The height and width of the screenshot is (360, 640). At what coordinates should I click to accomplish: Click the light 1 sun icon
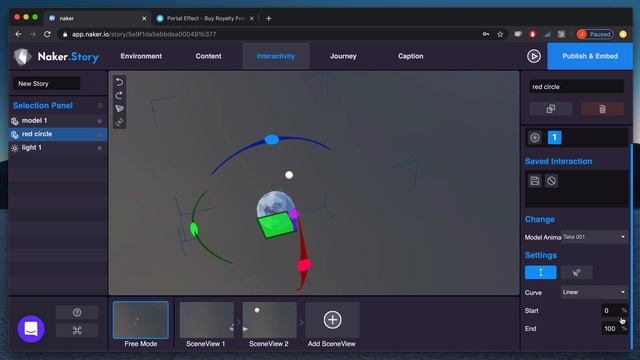tap(15, 148)
